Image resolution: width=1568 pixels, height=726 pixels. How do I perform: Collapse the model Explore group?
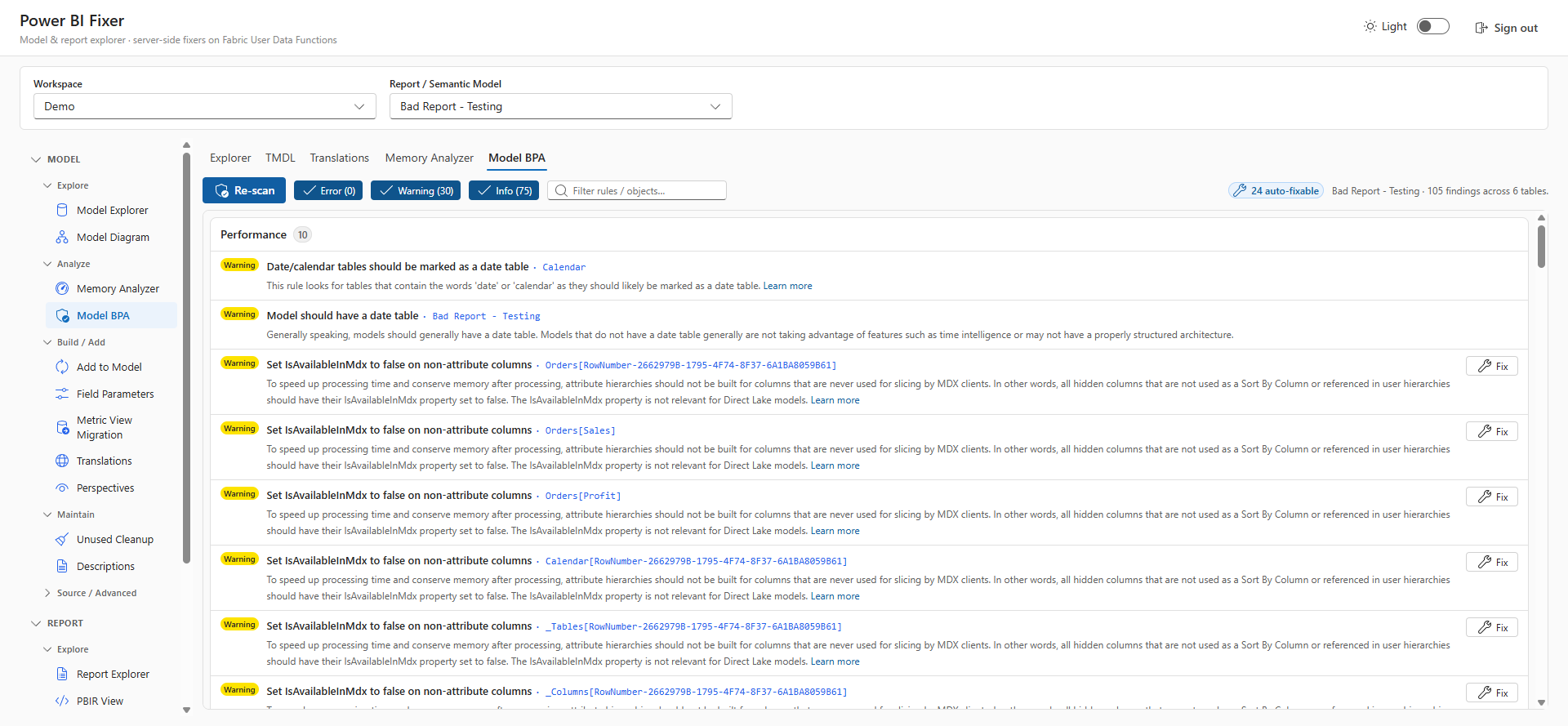[x=47, y=186]
